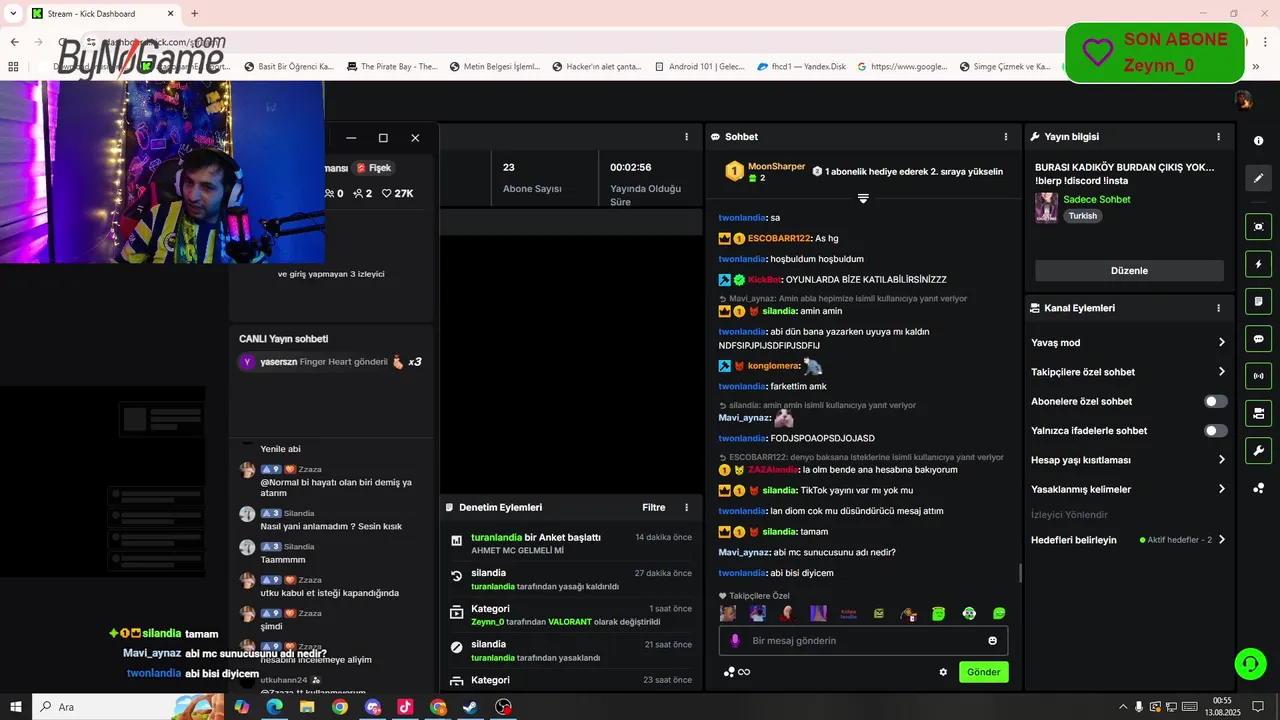
Task: Open Yayın bilgisi panel three-dot menu
Action: [1218, 137]
